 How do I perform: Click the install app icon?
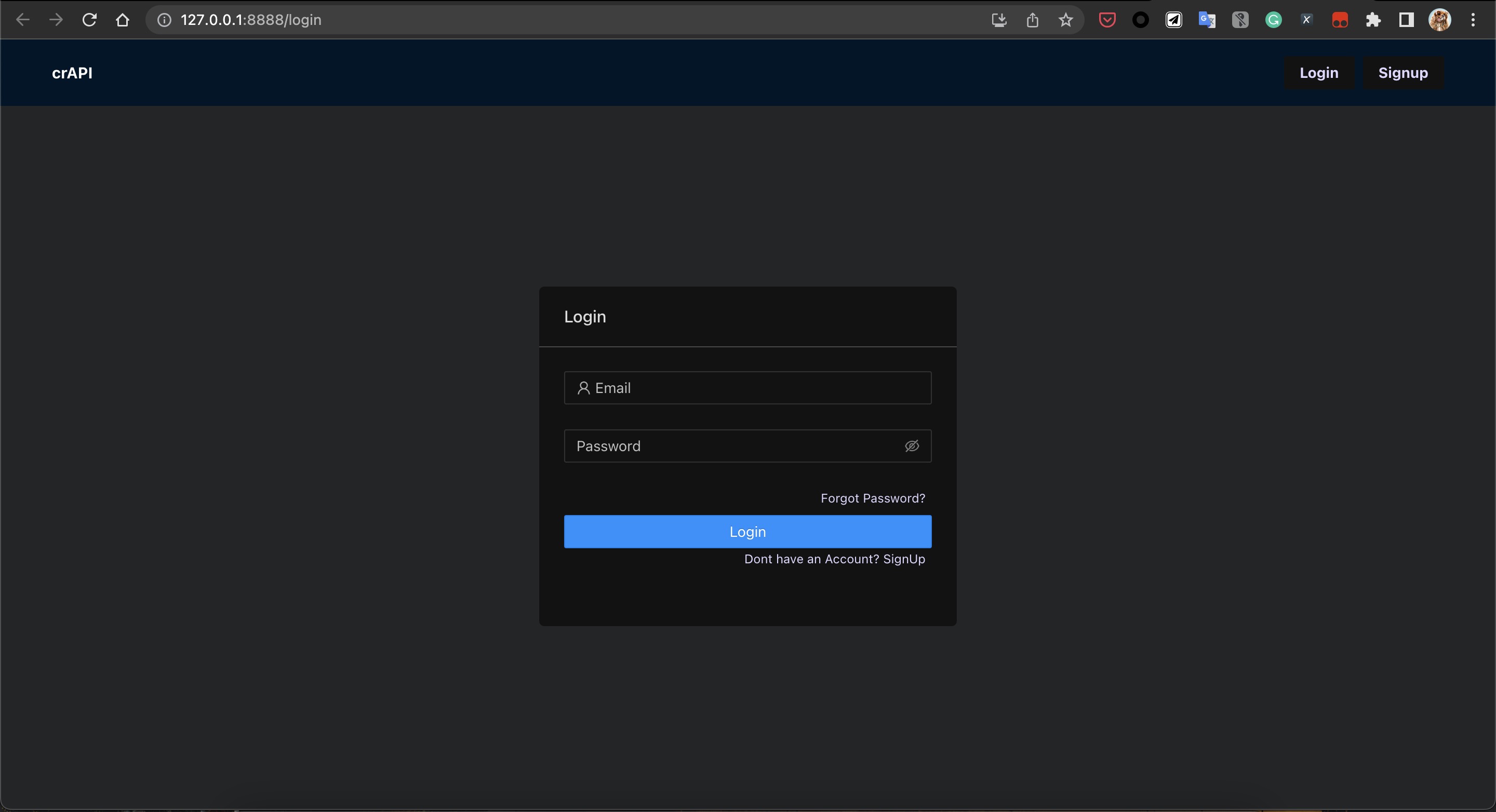coord(998,20)
